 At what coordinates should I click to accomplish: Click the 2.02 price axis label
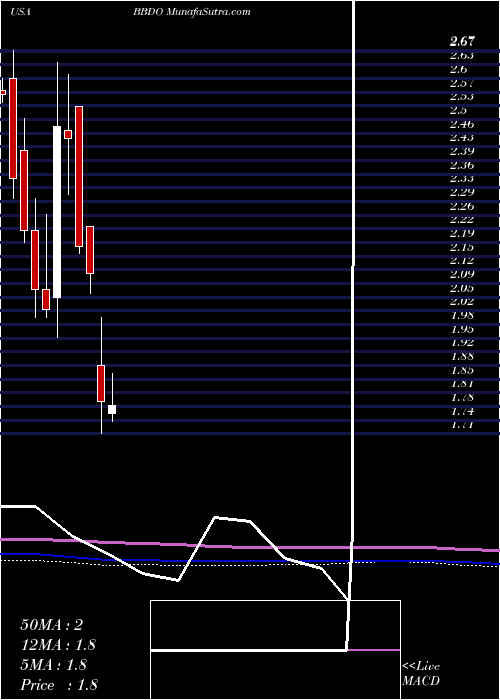(x=462, y=301)
